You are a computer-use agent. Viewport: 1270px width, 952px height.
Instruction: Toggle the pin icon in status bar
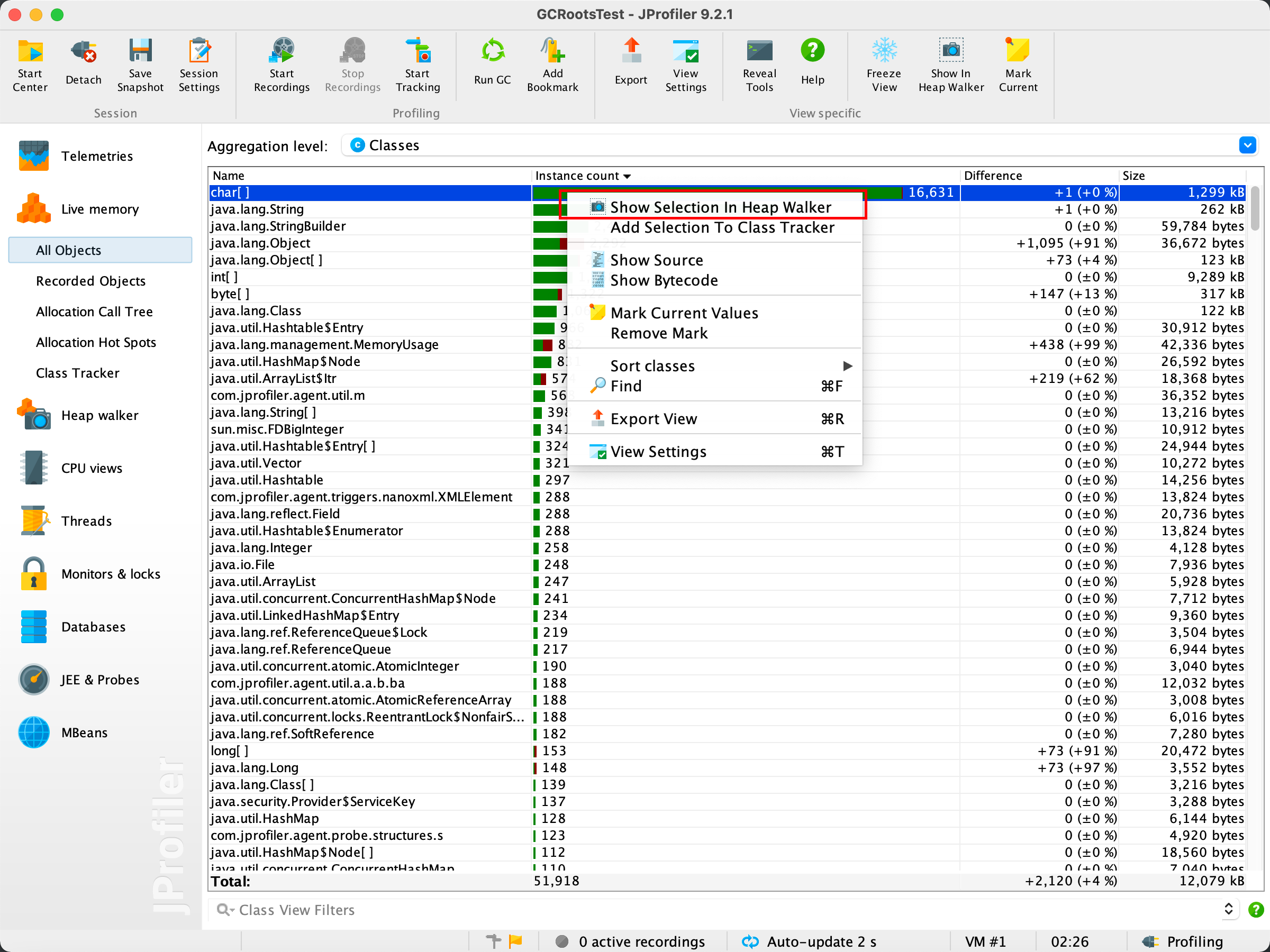pos(493,941)
